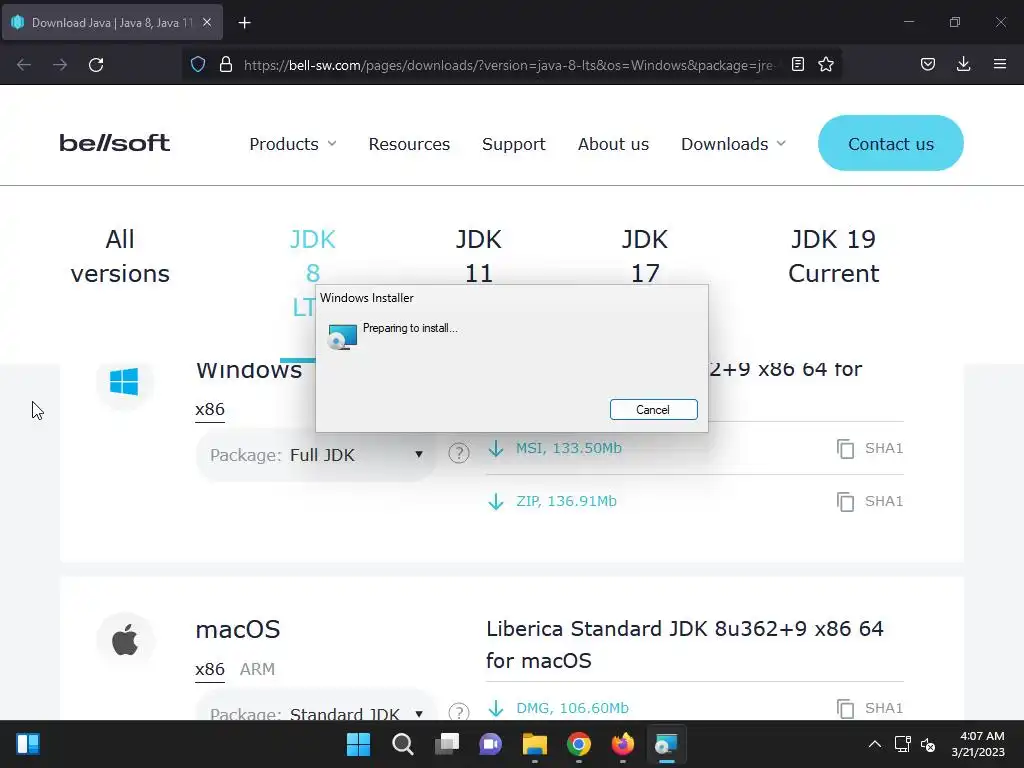The width and height of the screenshot is (1024, 768).
Task: Go to the bellsoft logo homepage
Action: point(114,143)
